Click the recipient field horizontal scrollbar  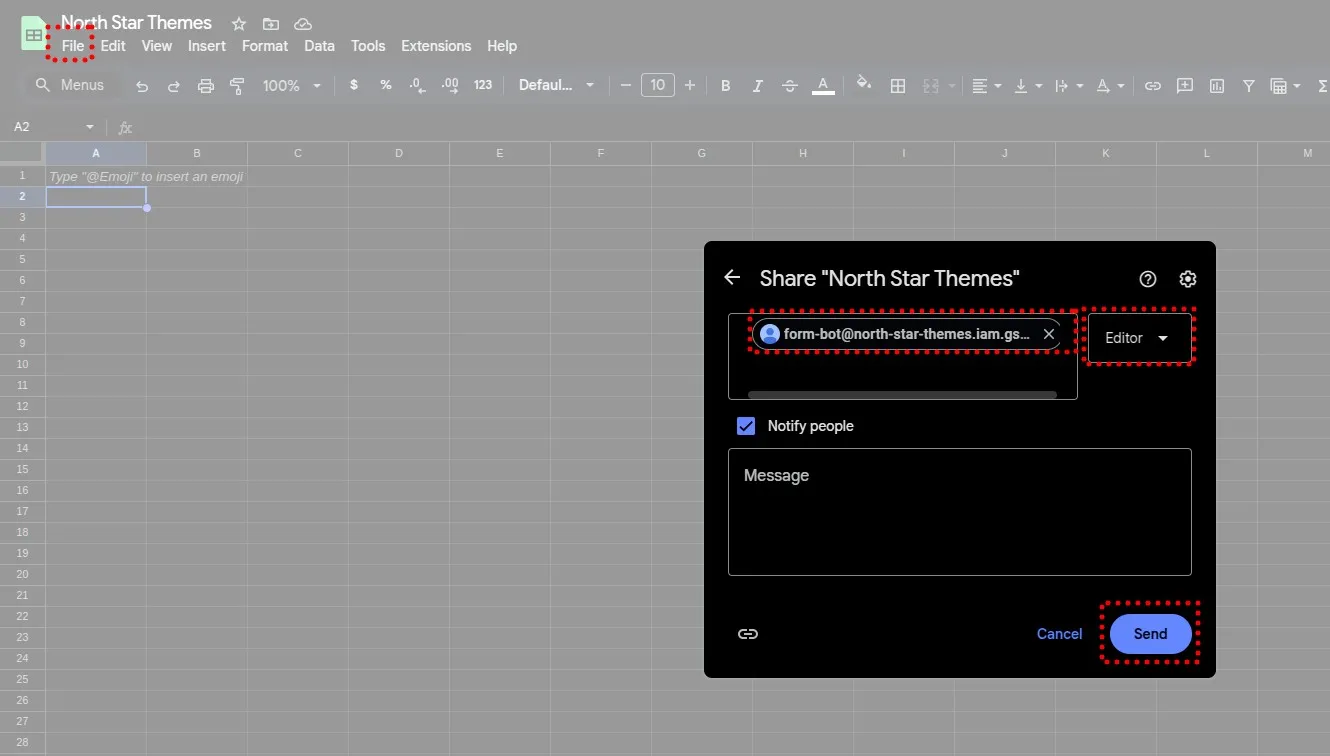pos(902,395)
